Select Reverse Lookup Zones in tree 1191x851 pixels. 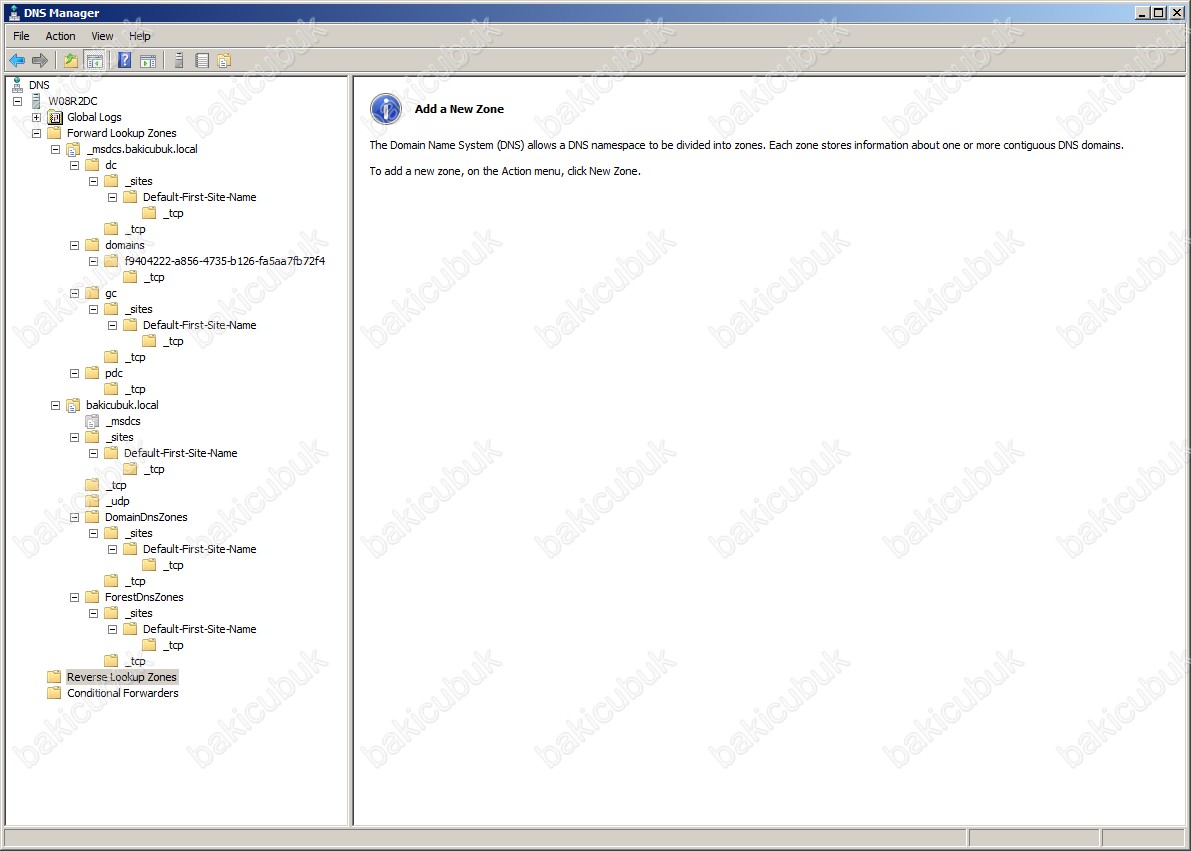[x=121, y=677]
